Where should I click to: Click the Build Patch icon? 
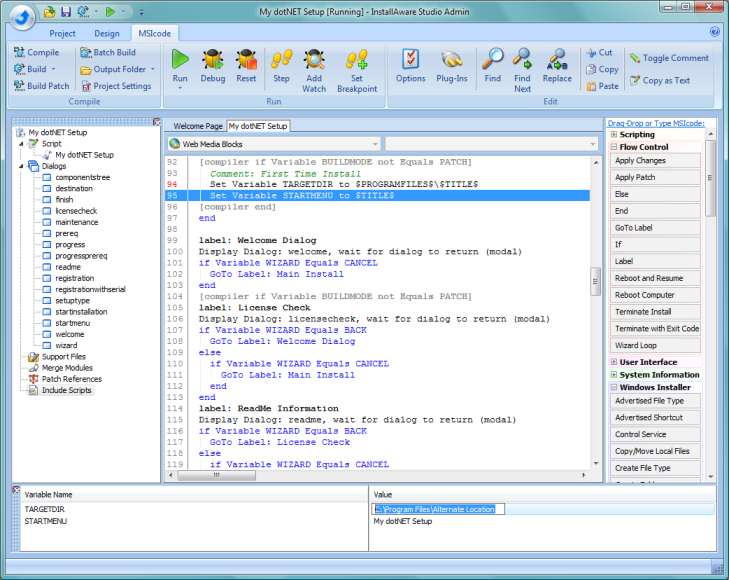point(19,86)
